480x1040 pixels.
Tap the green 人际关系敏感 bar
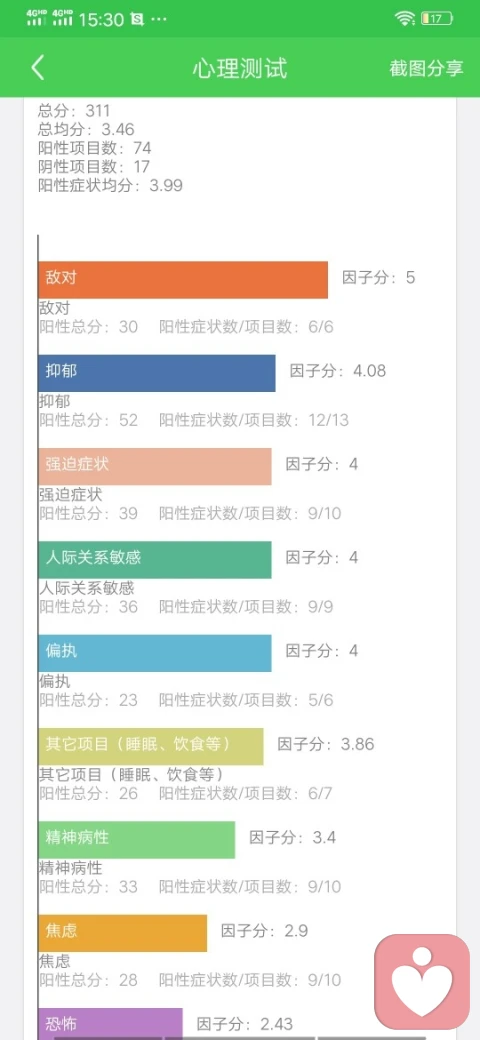coord(155,560)
